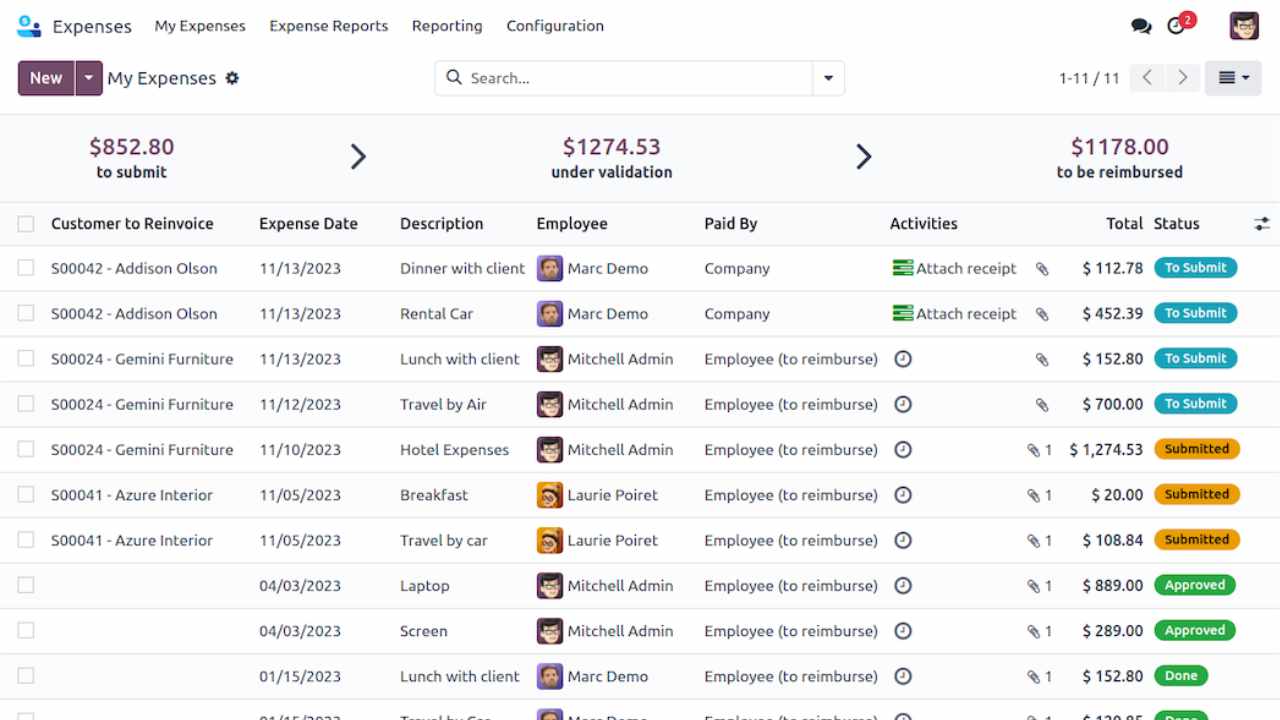
Task: Check the box for Travel by Air row
Action: (x=26, y=404)
